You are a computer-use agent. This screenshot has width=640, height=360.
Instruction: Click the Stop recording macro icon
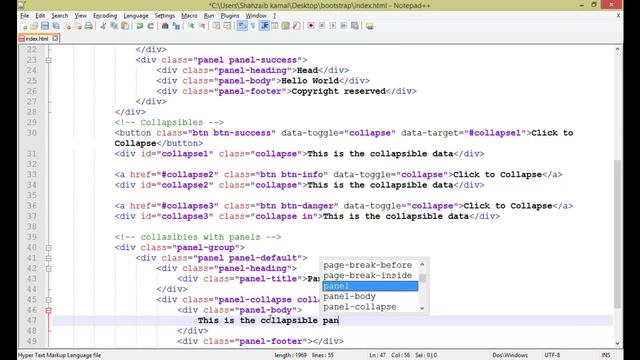pyautogui.click(x=322, y=26)
